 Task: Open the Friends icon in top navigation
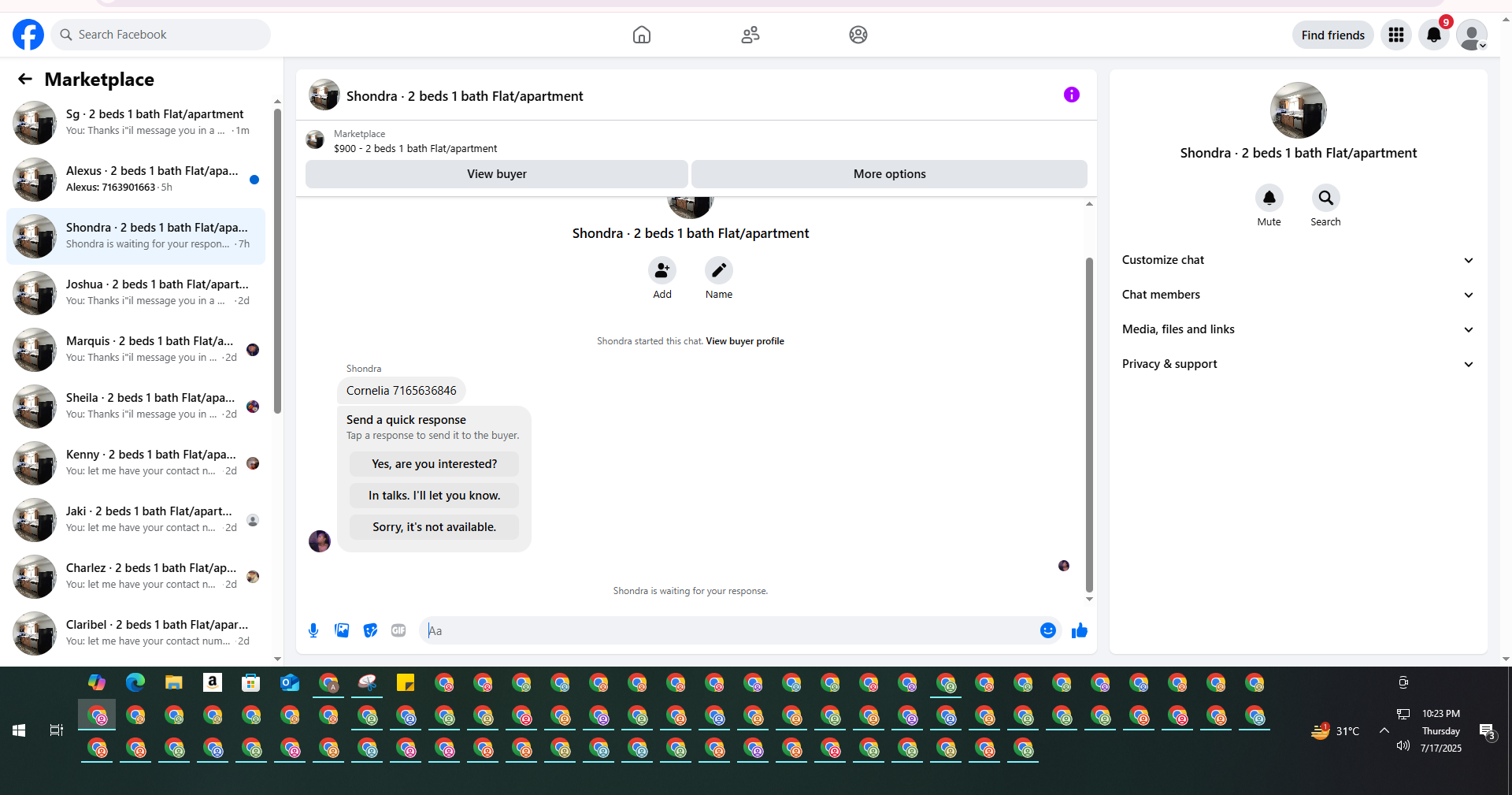pyautogui.click(x=750, y=35)
